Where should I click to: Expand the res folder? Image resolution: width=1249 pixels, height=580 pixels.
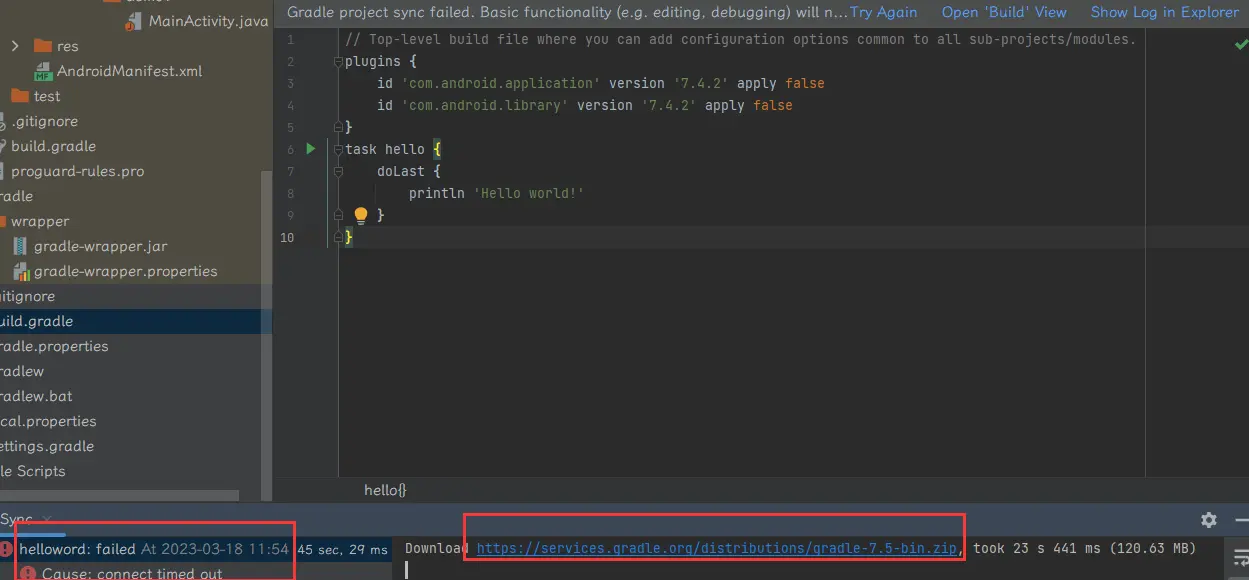(15, 46)
